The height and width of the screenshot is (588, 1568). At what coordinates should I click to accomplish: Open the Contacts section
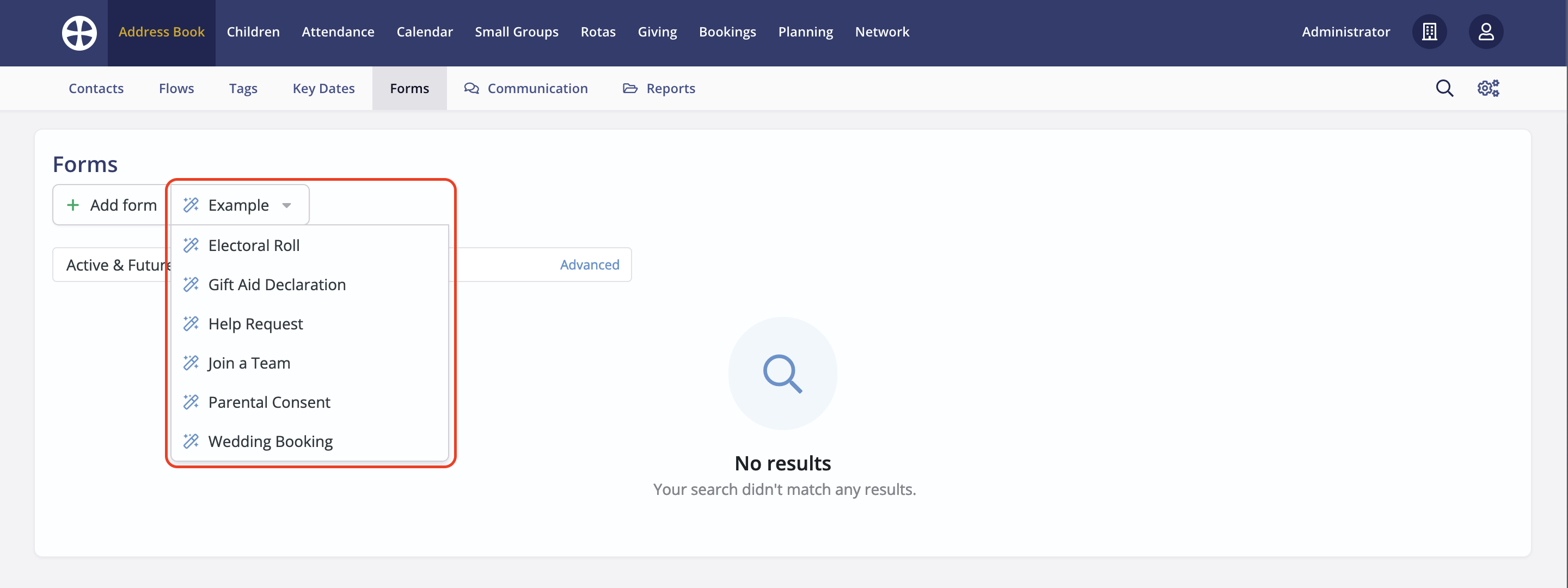click(x=96, y=88)
